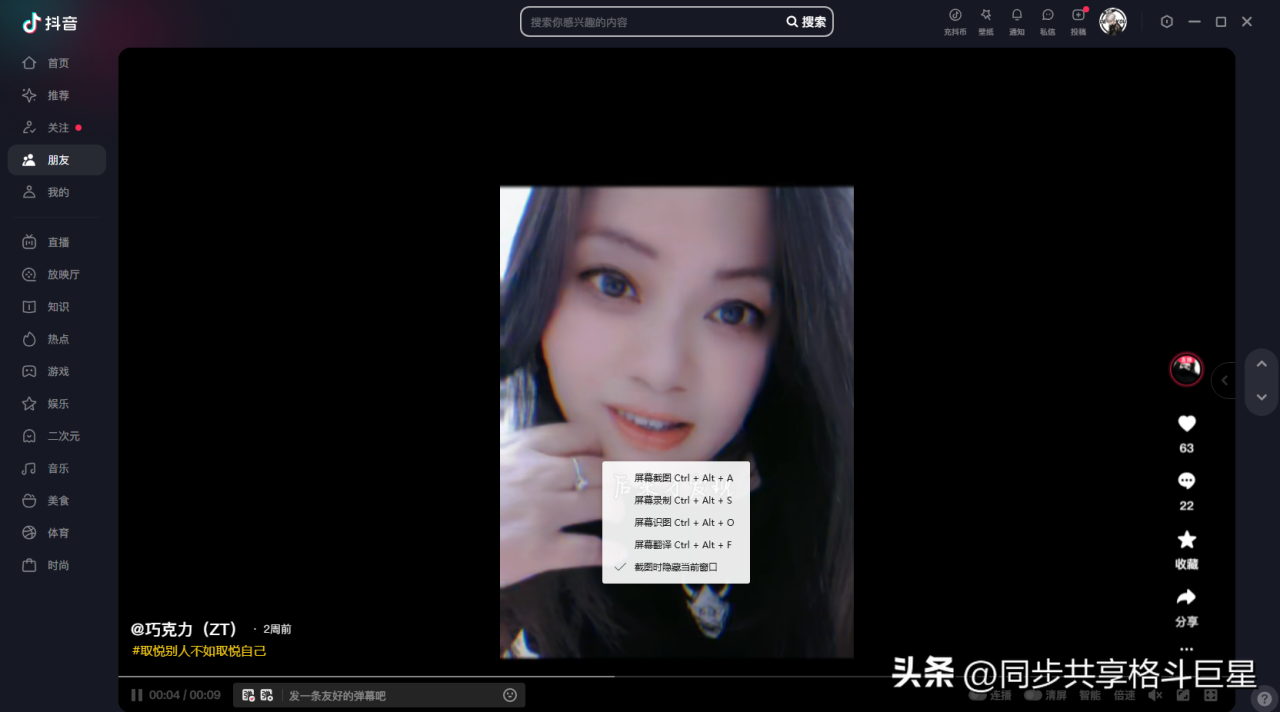Collapse the right panel via side arrow
Screen dimensions: 1280x712
(1224, 380)
